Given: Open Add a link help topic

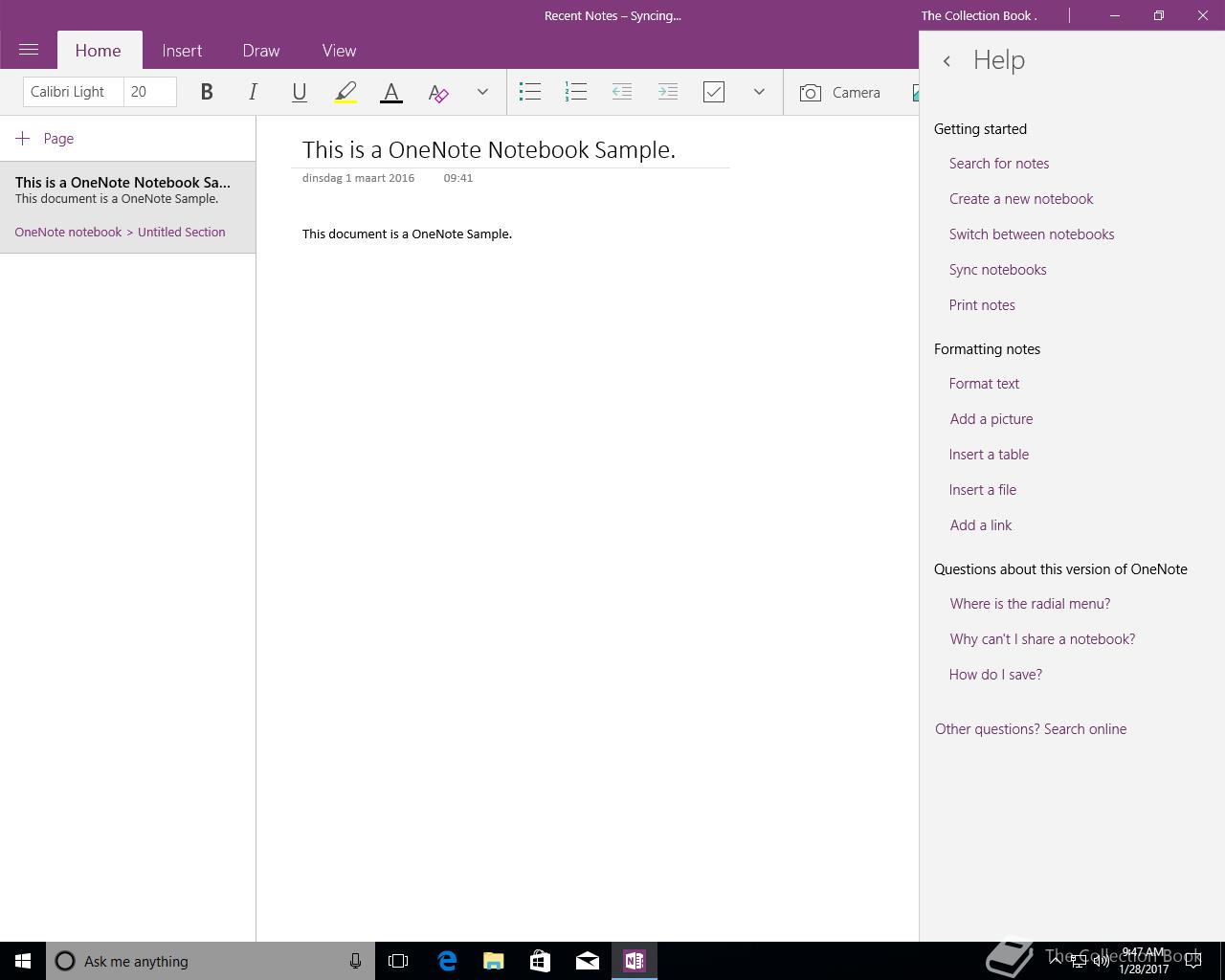Looking at the screenshot, I should [x=981, y=525].
